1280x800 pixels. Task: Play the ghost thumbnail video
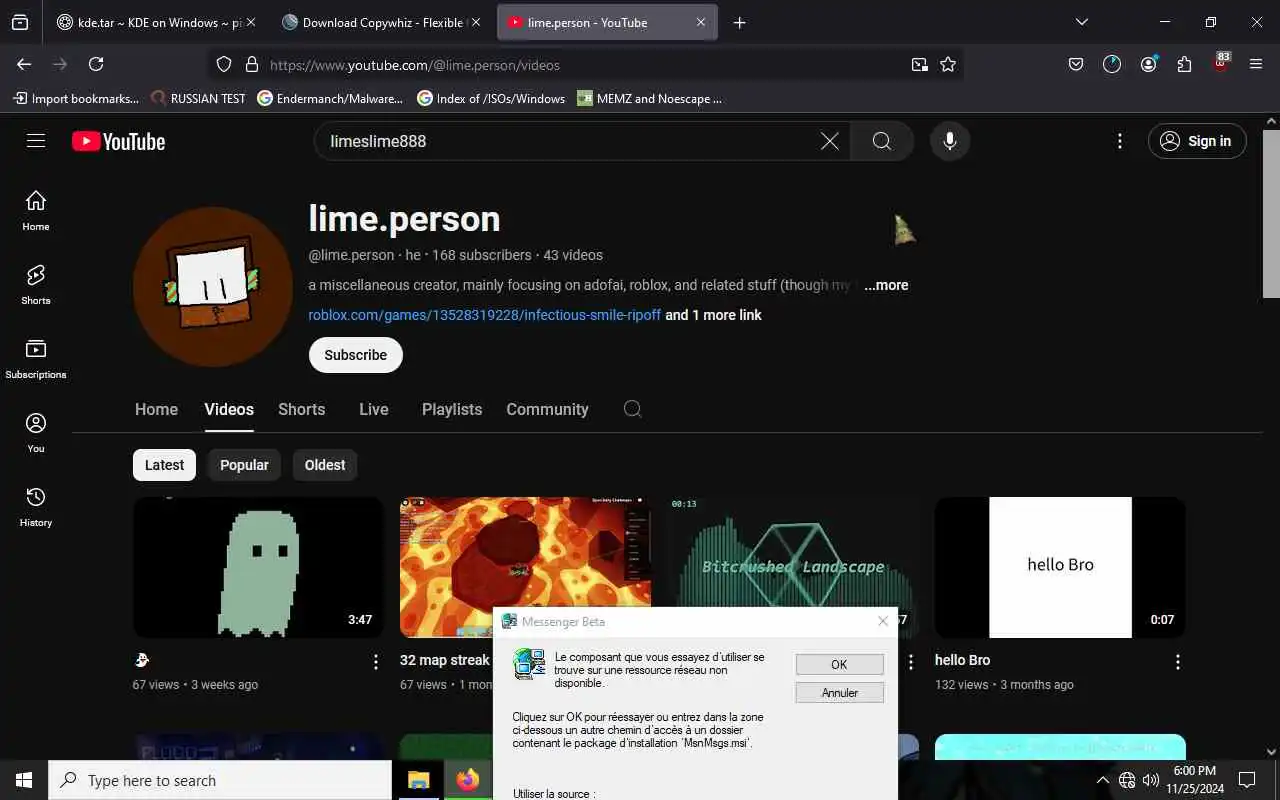pyautogui.click(x=258, y=567)
